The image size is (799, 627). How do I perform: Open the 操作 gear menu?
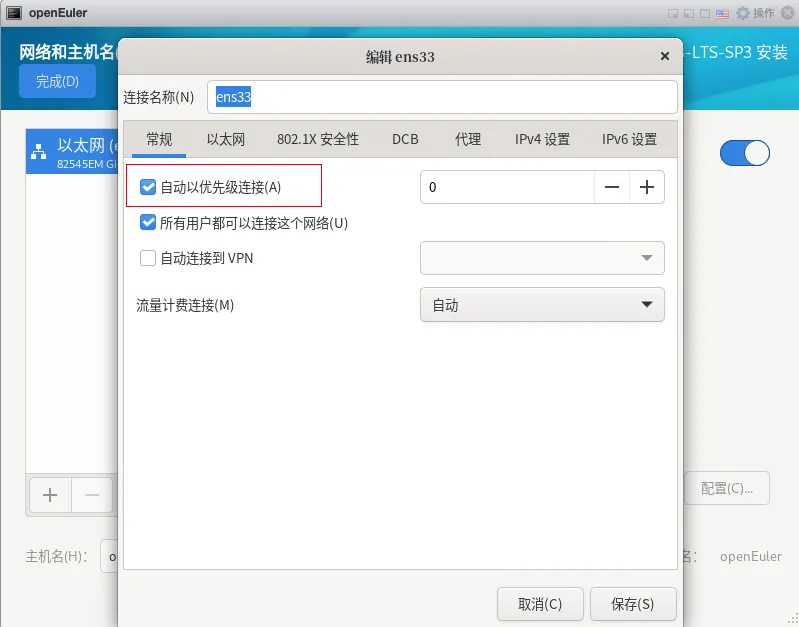755,13
